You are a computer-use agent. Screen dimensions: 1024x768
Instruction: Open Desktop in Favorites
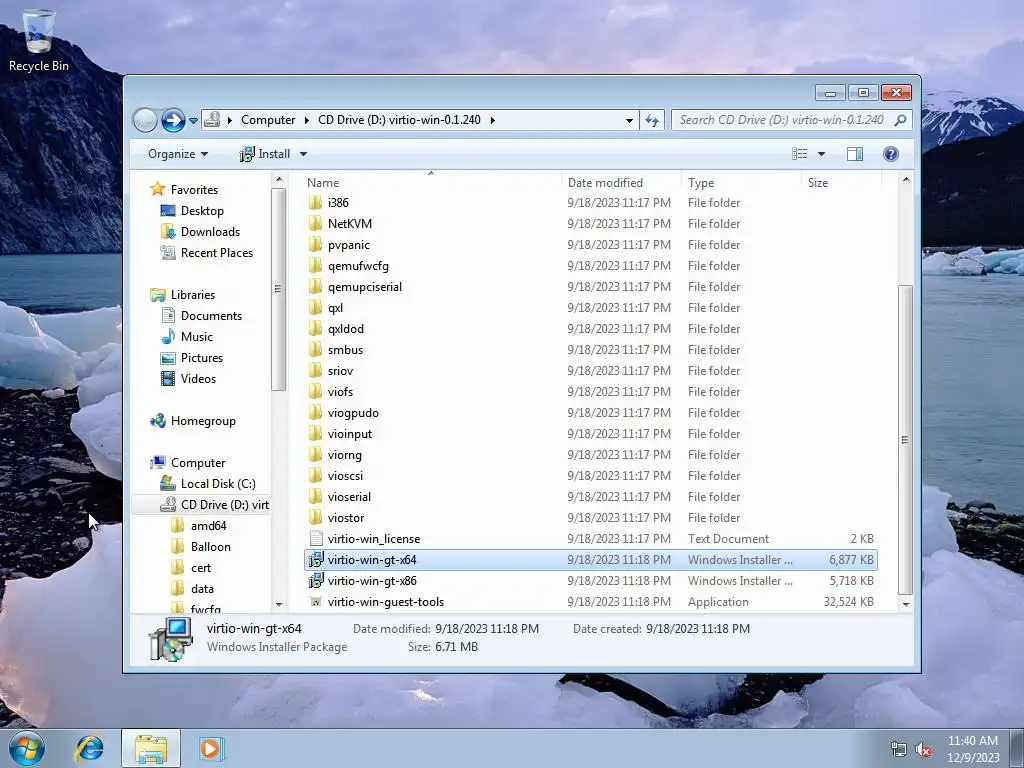(192, 210)
